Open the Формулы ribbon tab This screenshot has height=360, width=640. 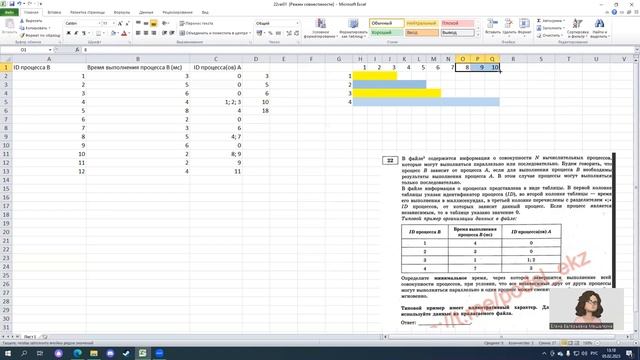(x=122, y=12)
